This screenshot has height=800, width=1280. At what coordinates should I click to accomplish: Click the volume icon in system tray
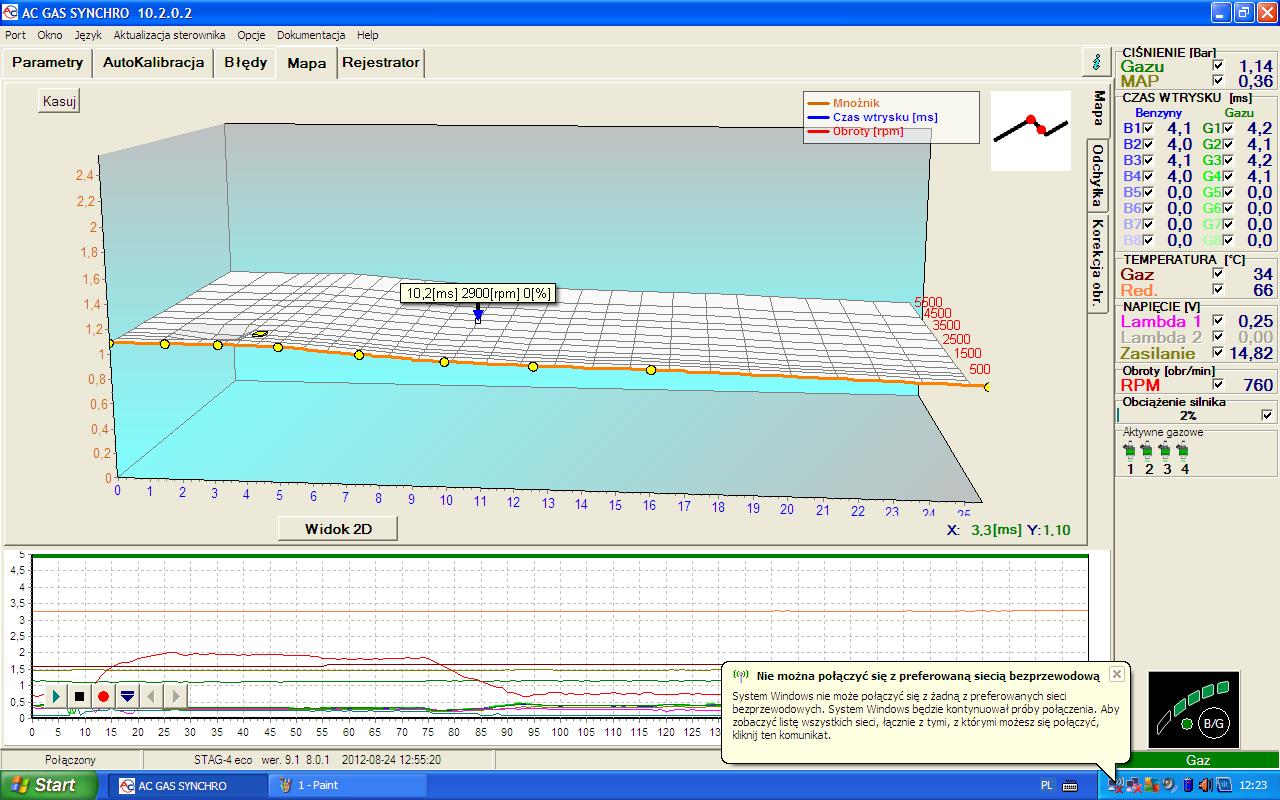tap(1206, 785)
